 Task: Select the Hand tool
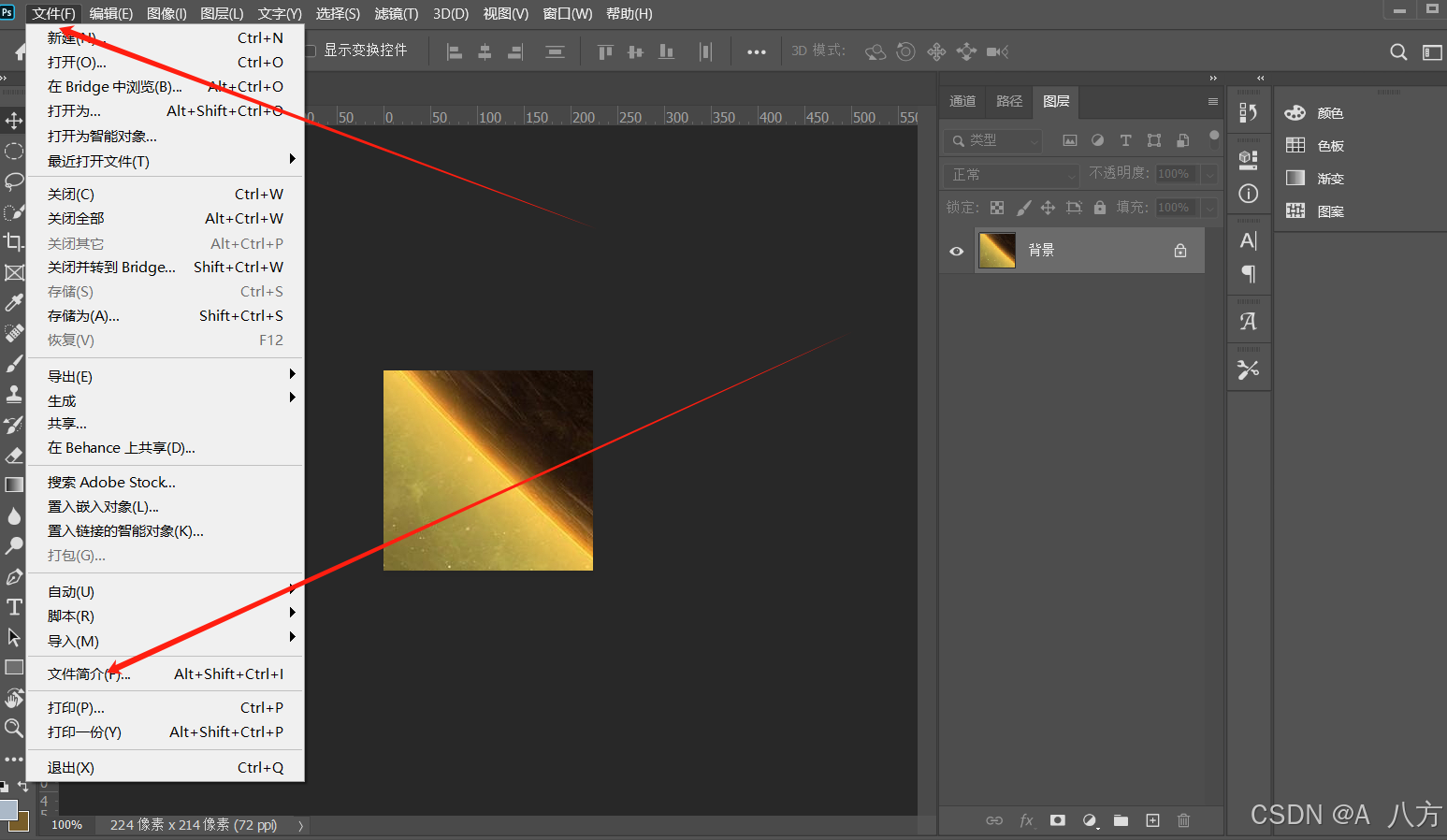coord(14,698)
